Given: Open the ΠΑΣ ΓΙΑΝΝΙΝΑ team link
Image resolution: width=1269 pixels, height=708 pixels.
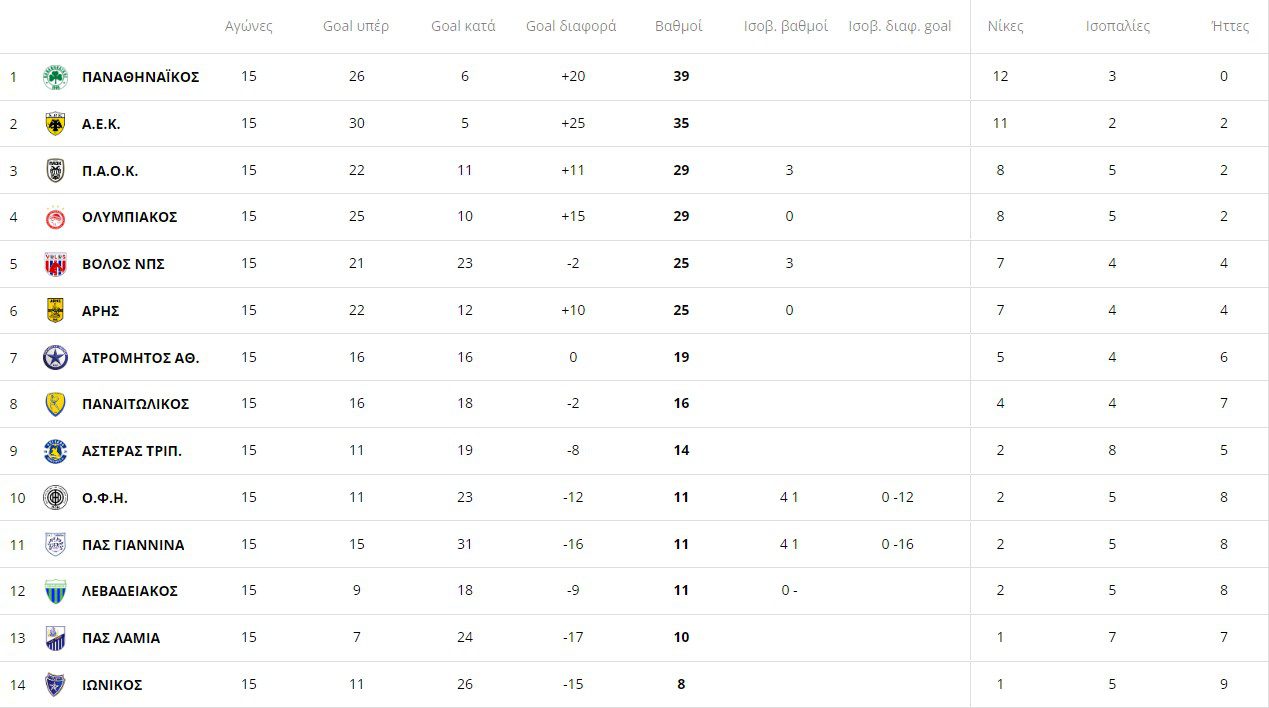Looking at the screenshot, I should (133, 545).
